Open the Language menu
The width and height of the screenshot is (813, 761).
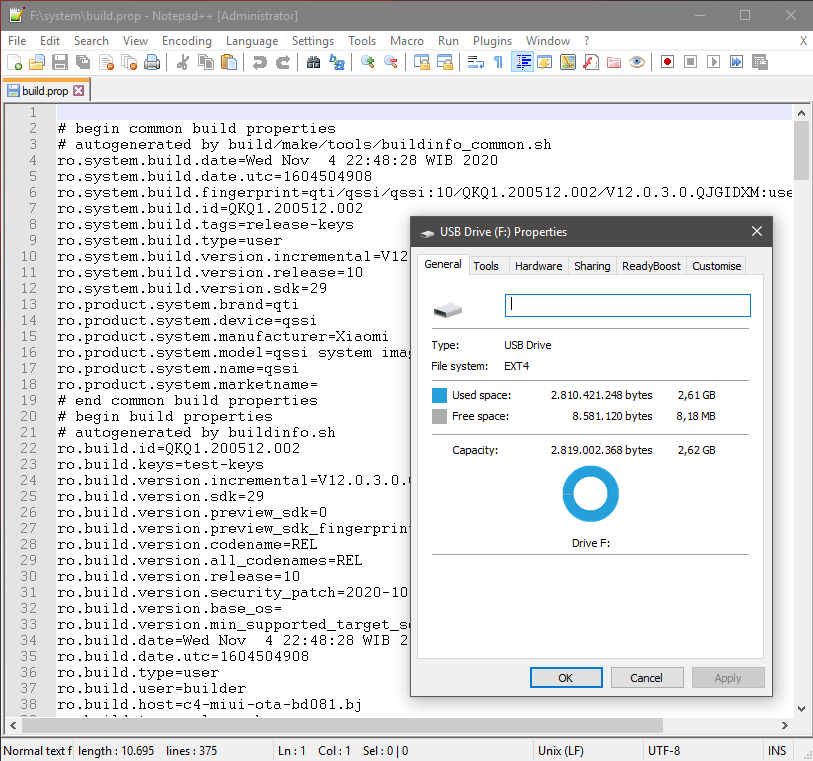[252, 41]
